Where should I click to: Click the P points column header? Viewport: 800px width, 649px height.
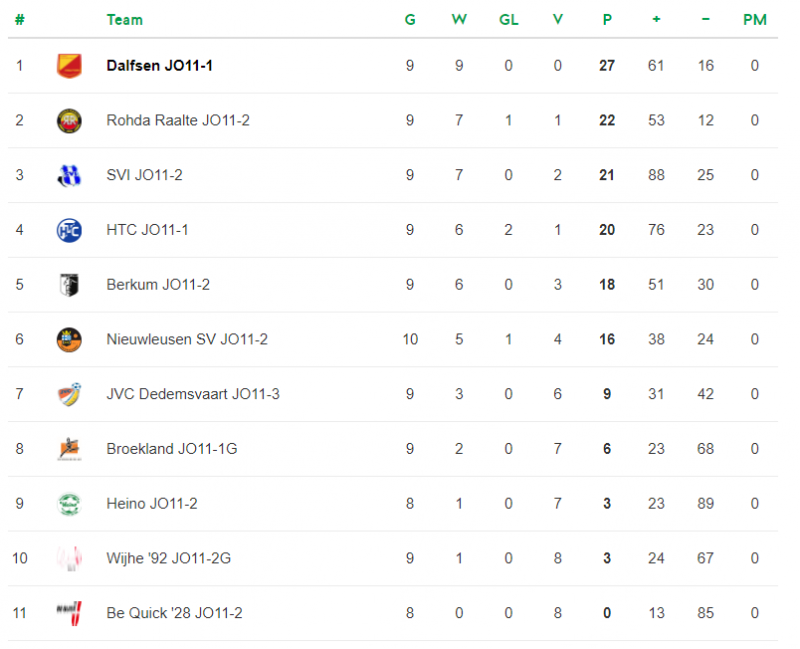[x=607, y=20]
